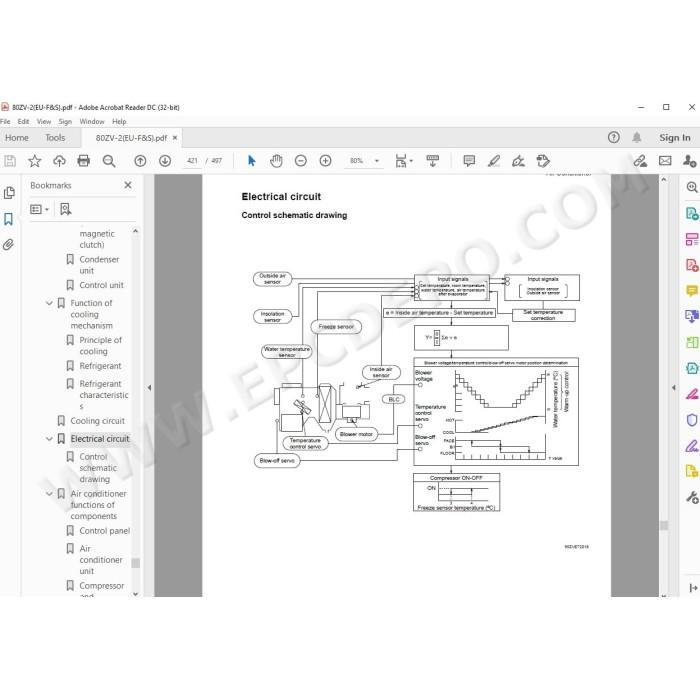Image resolution: width=700 pixels, height=700 pixels.
Task: Collapse Electrical circuit bookmark node
Action: (49, 439)
